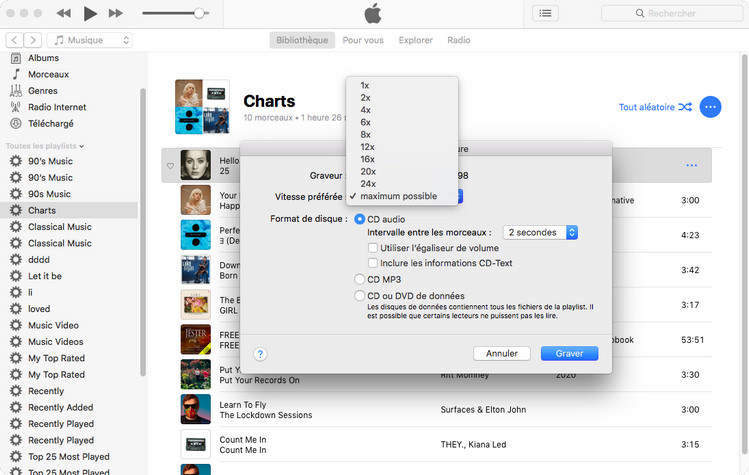Adjust the volume slider
The image size is (749, 475).
coord(200,13)
